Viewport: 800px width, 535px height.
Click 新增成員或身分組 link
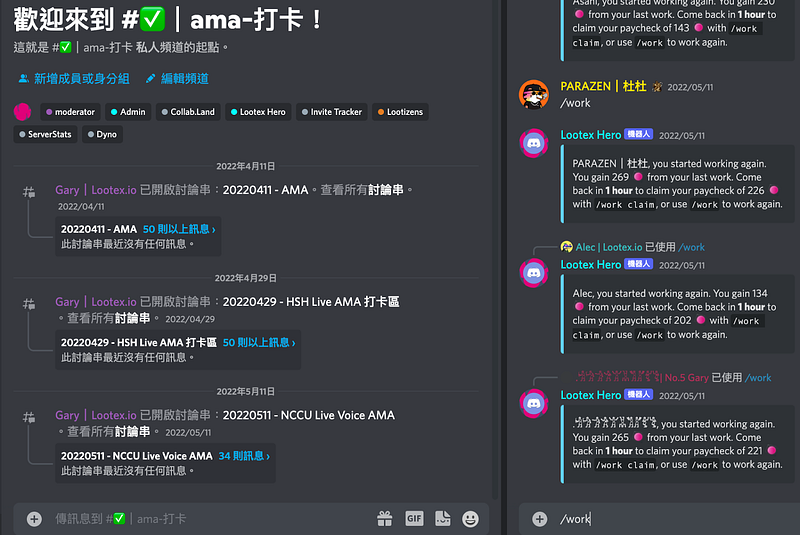pos(74,79)
